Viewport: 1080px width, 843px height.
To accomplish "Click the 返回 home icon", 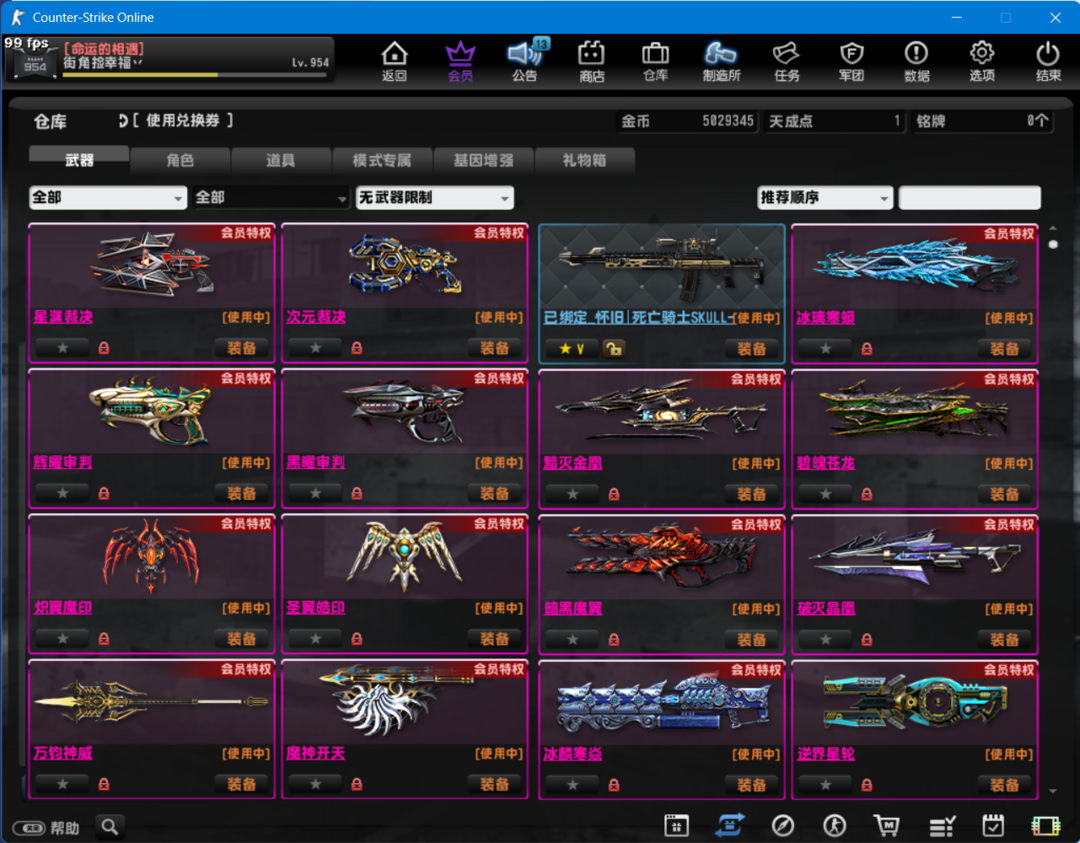I will [x=395, y=61].
